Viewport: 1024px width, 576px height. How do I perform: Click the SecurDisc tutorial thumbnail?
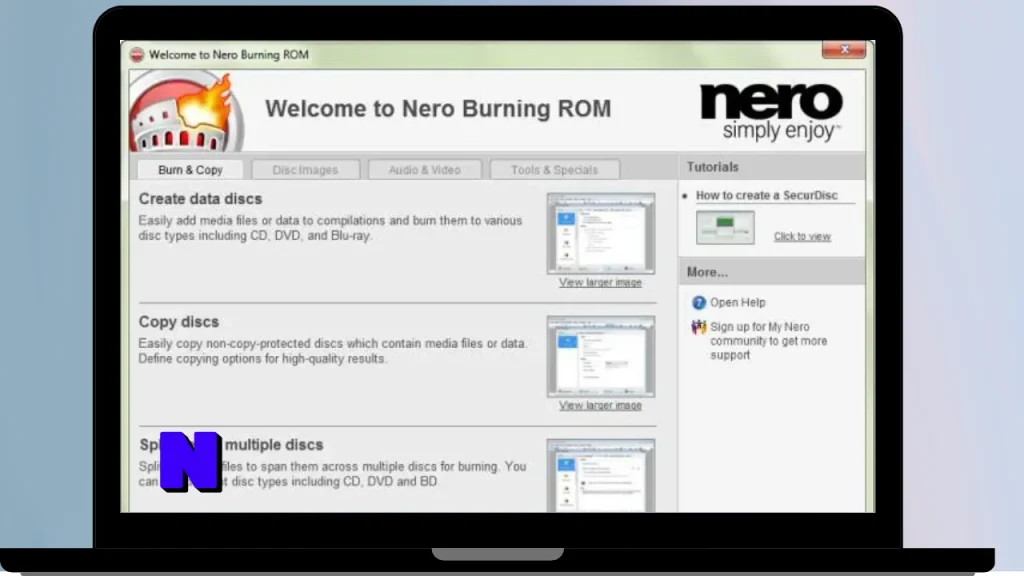(x=725, y=227)
